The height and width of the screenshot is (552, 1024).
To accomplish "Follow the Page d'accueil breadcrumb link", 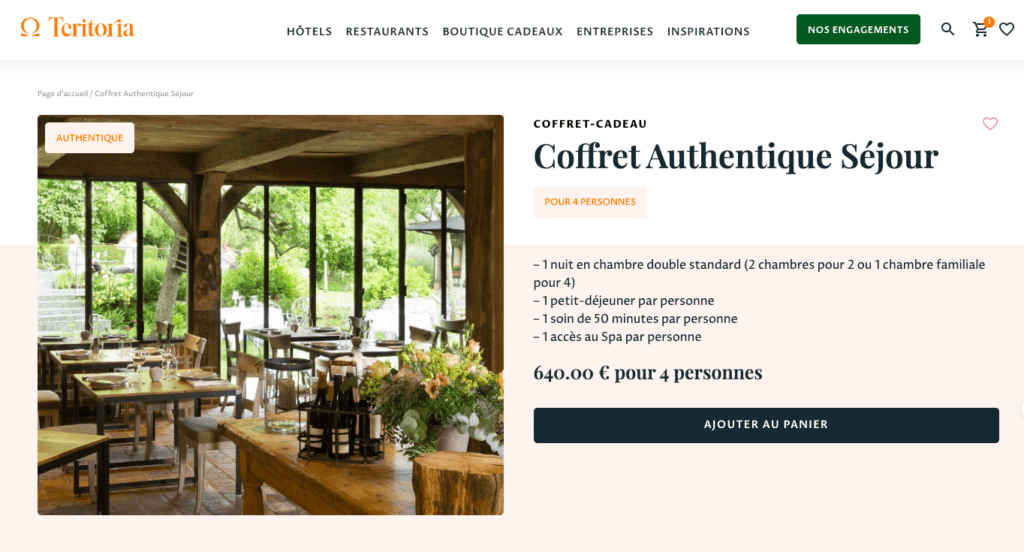I will (62, 93).
